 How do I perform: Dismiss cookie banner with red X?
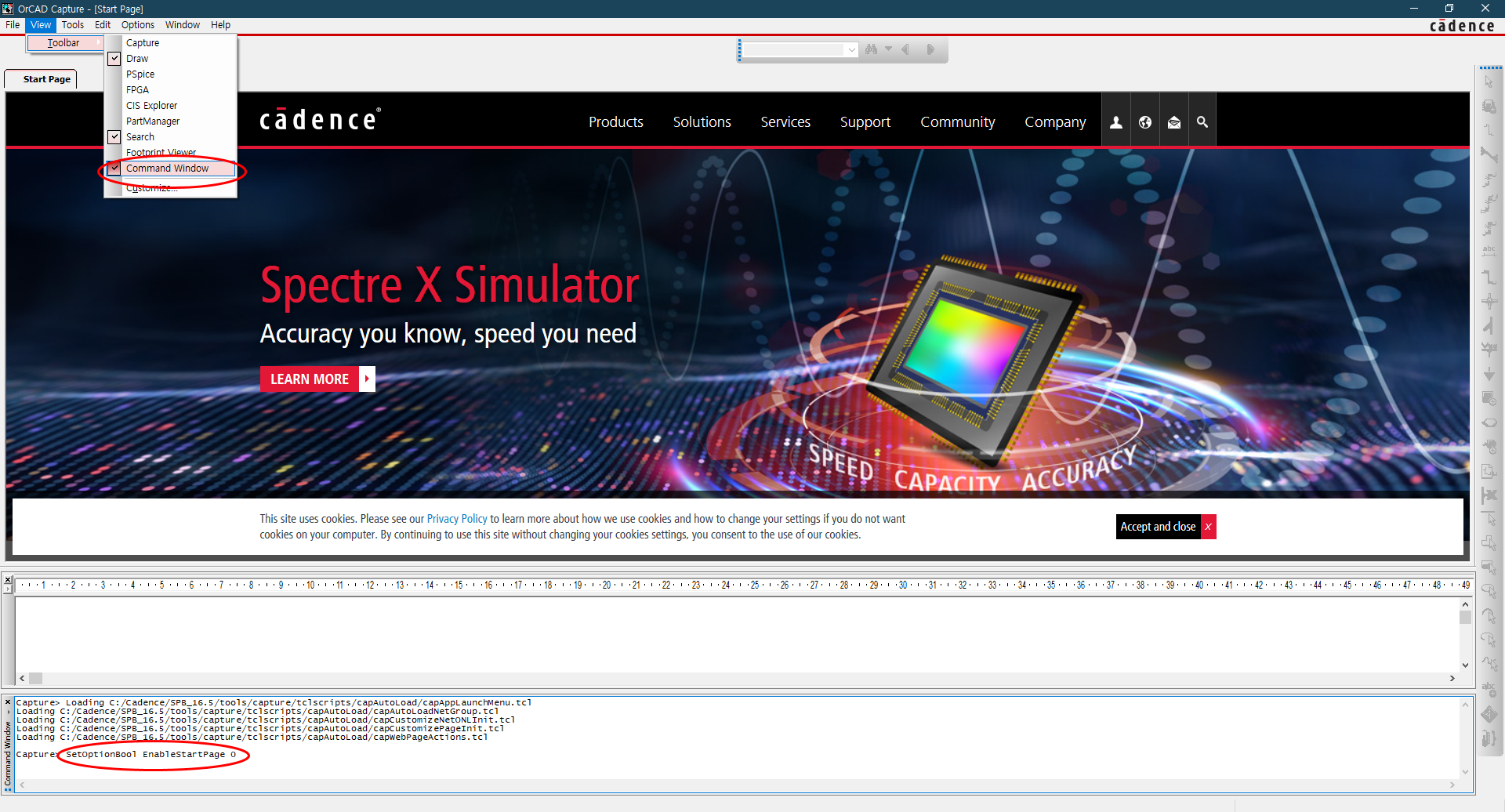(1208, 527)
